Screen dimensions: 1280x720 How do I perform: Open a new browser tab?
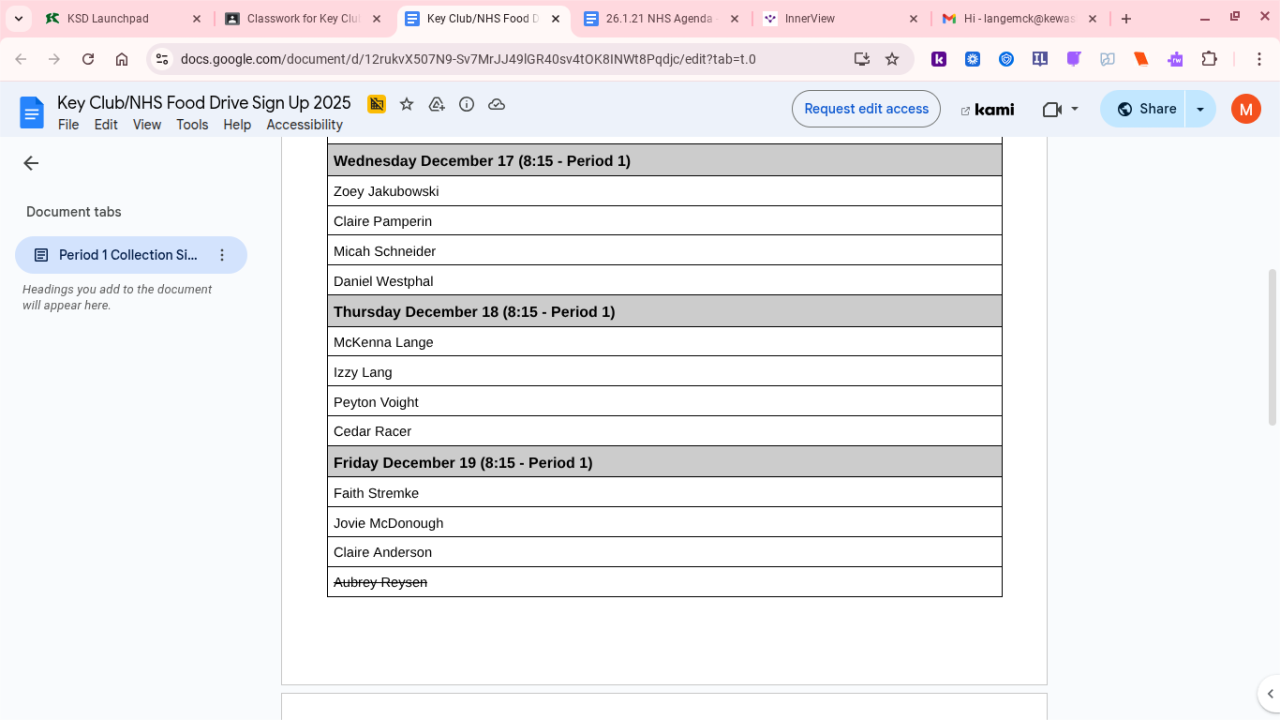(1126, 19)
